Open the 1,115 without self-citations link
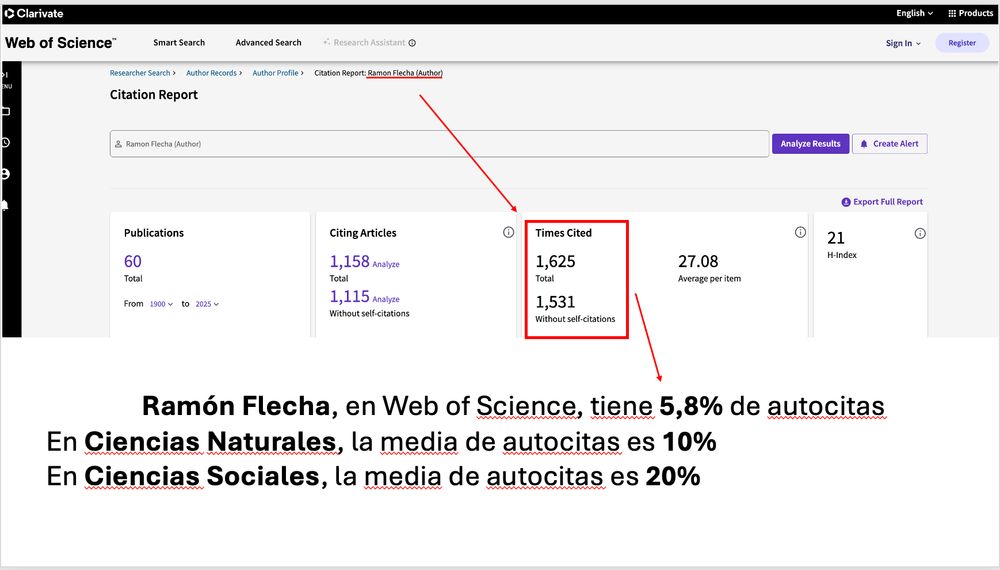Image resolution: width=1000 pixels, height=570 pixels. 349,296
